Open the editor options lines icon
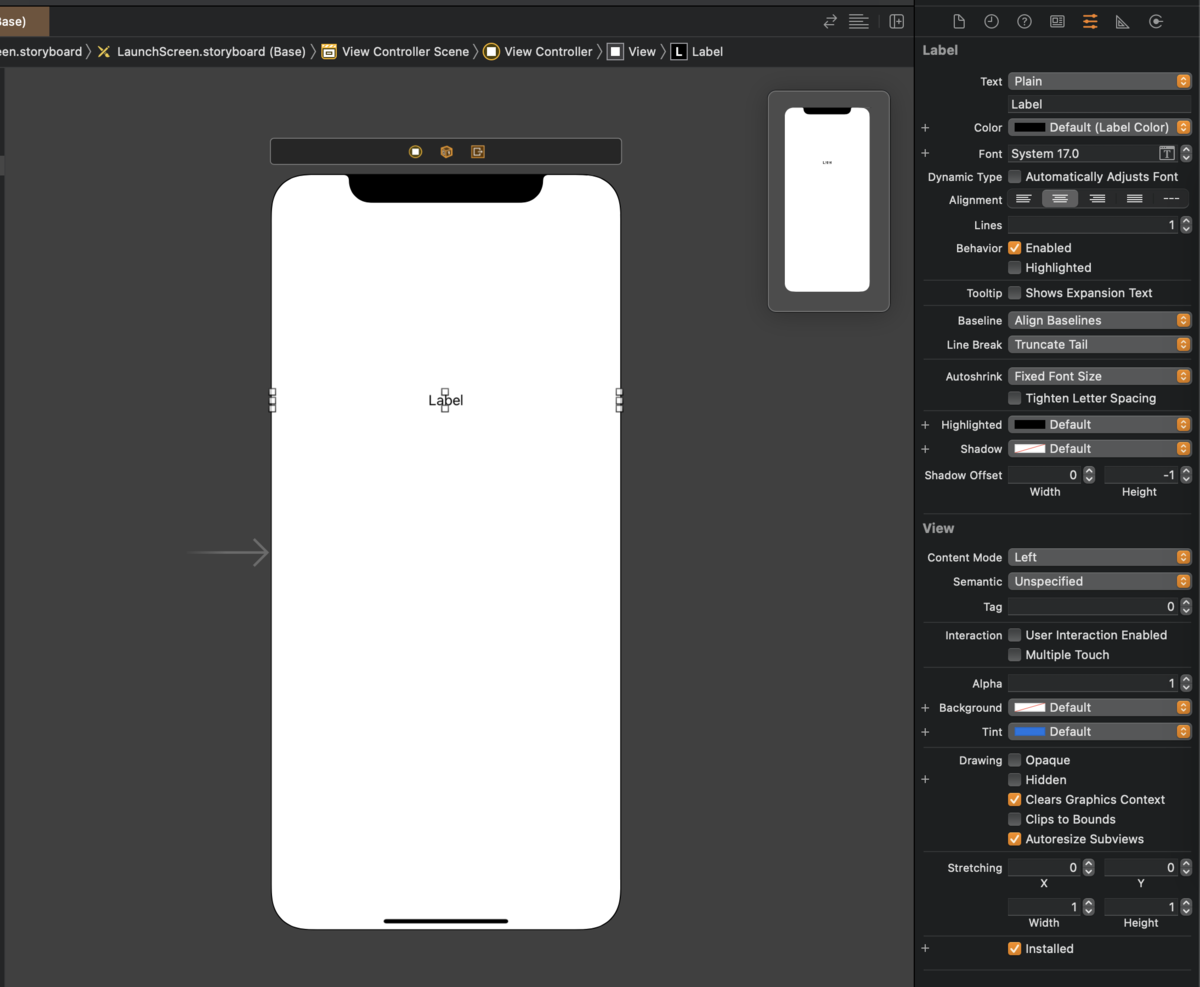Image resolution: width=1200 pixels, height=987 pixels. pyautogui.click(x=859, y=21)
